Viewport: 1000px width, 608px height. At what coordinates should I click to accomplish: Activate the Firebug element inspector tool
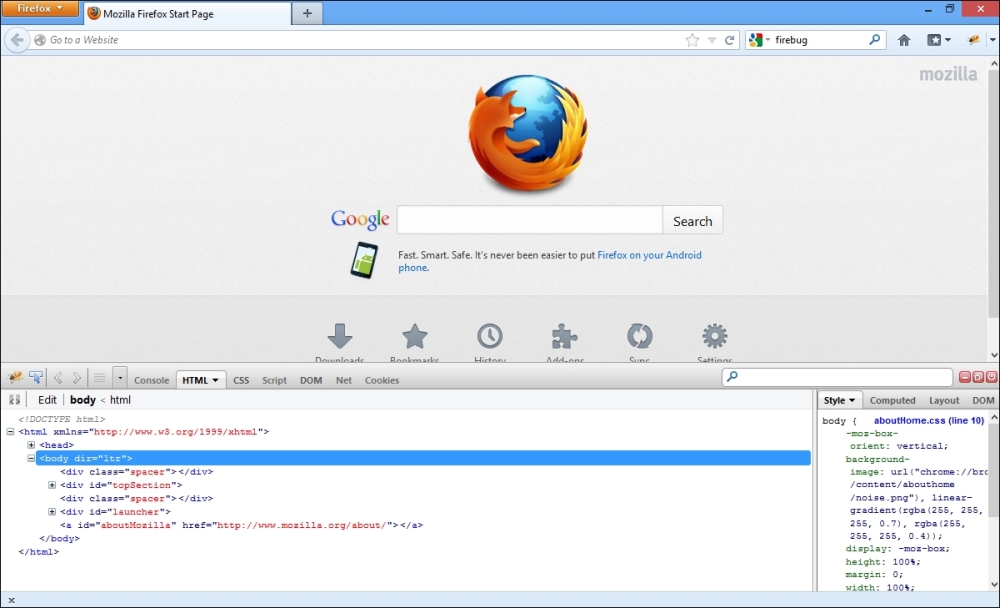[x=36, y=378]
